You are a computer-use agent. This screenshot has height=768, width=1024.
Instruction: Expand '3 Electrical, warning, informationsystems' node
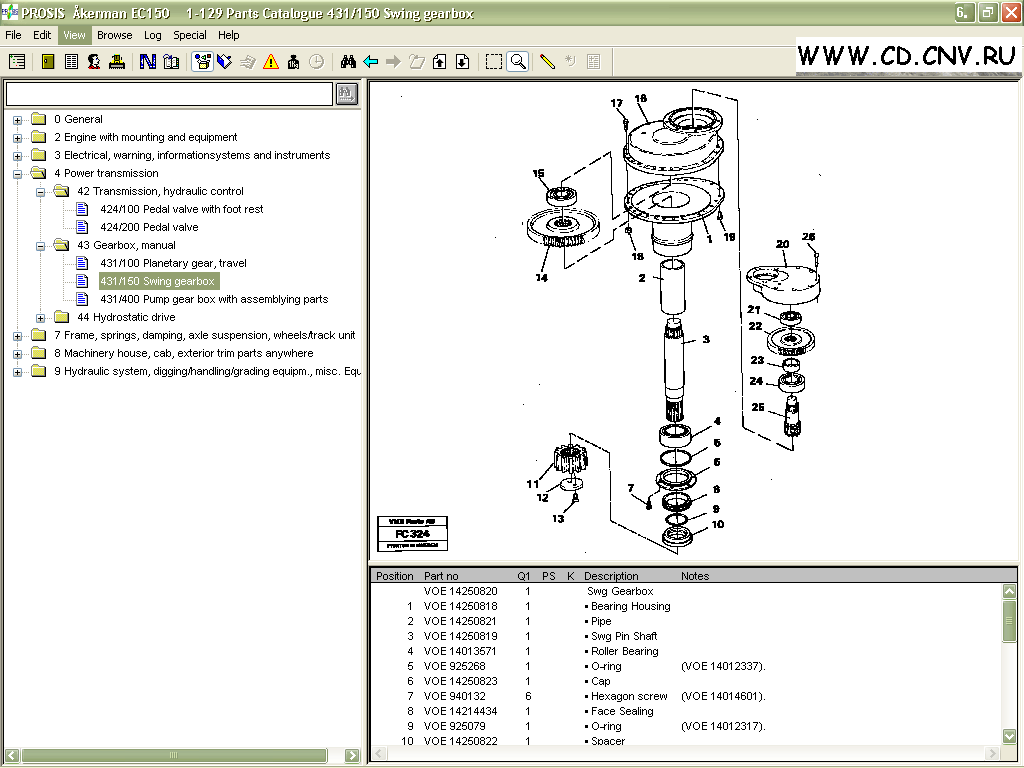[x=18, y=156]
